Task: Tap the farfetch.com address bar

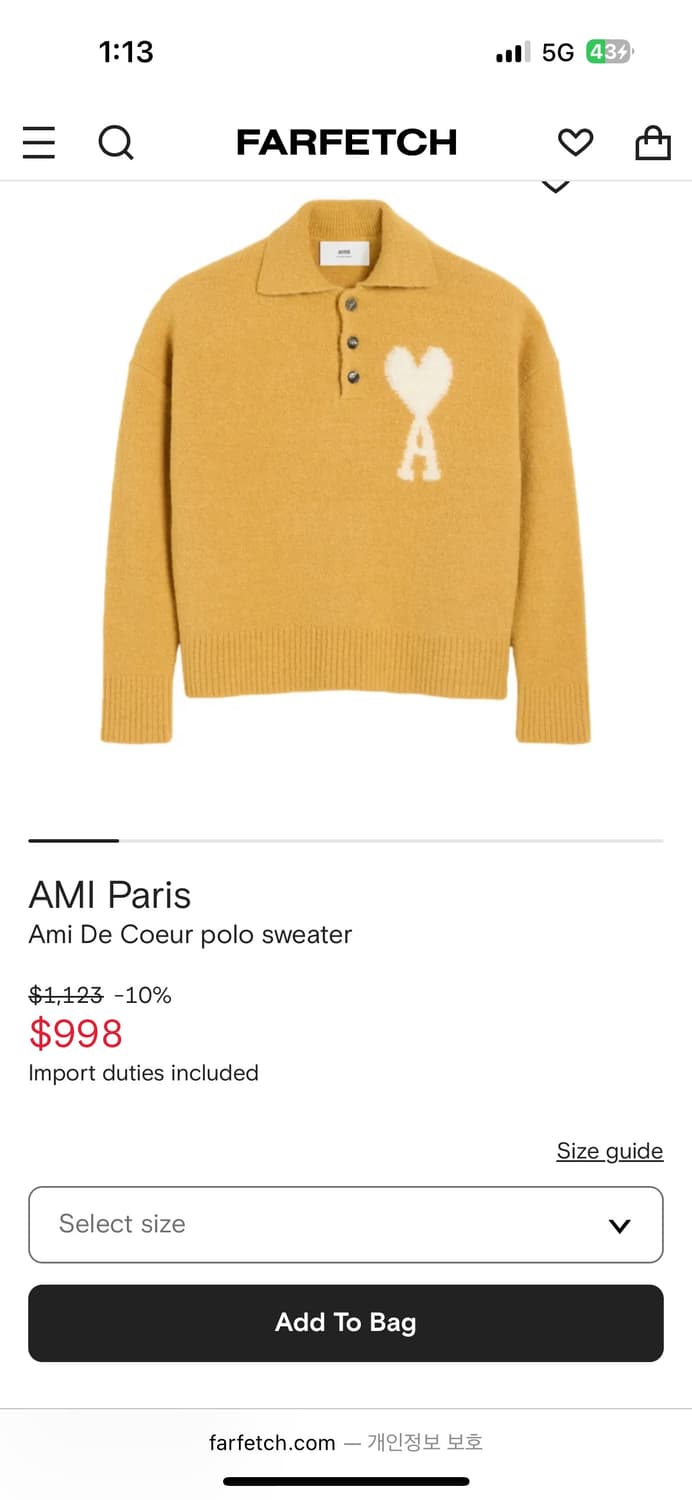Action: [x=346, y=1442]
